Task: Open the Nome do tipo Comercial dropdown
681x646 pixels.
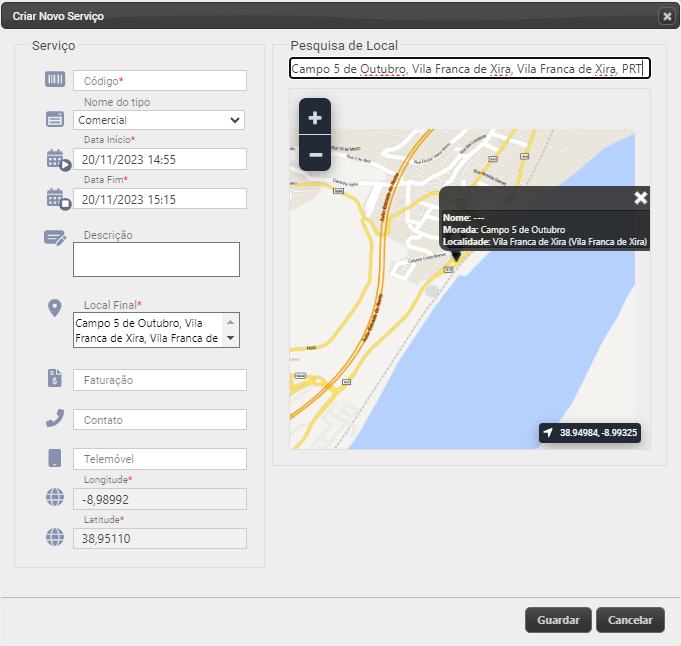Action: (159, 120)
